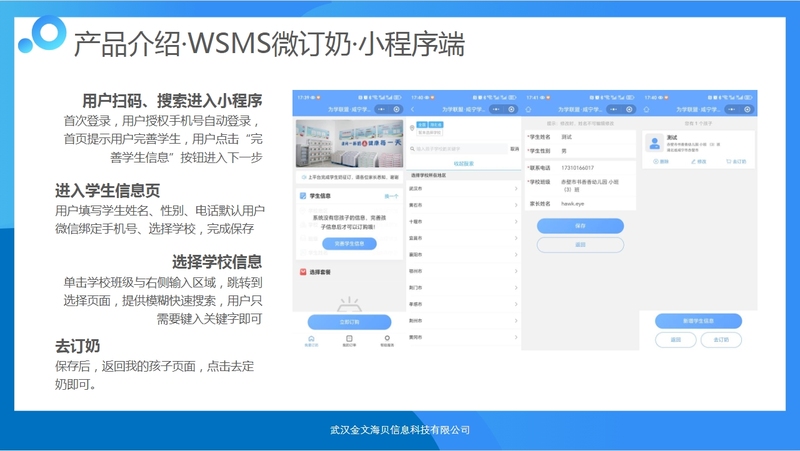Click the bottom outlined 去订奶 button
Image resolution: width=800 pixels, height=451 pixels.
pos(721,340)
